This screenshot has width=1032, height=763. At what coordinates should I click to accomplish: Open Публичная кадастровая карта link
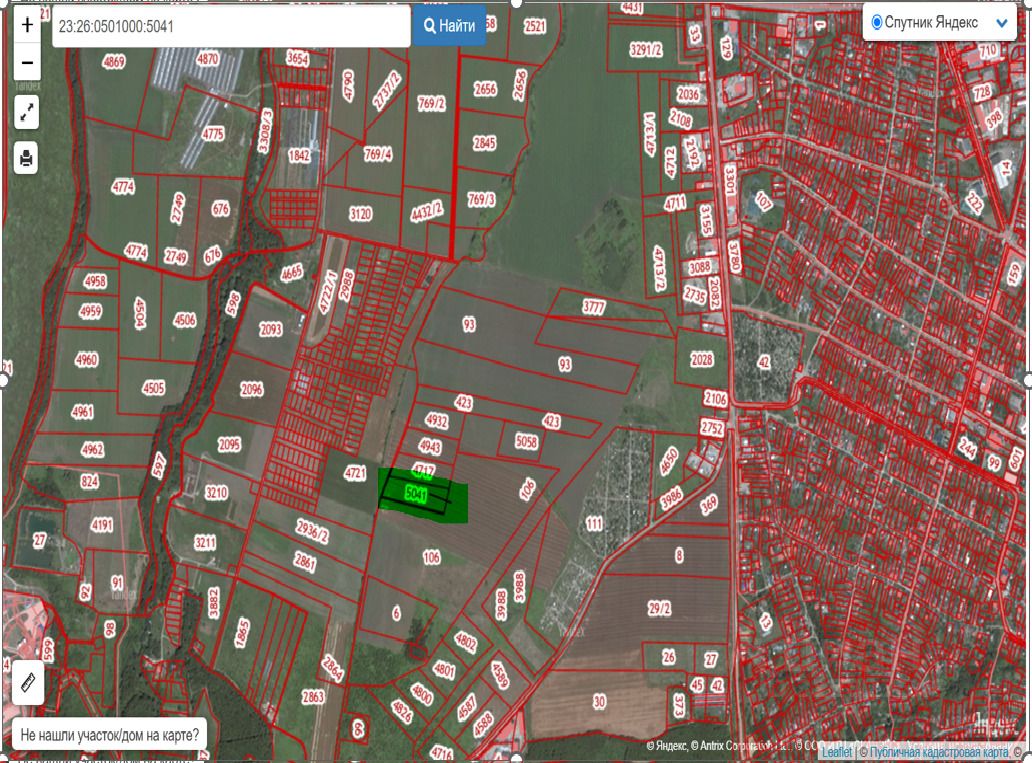pyautogui.click(x=940, y=752)
